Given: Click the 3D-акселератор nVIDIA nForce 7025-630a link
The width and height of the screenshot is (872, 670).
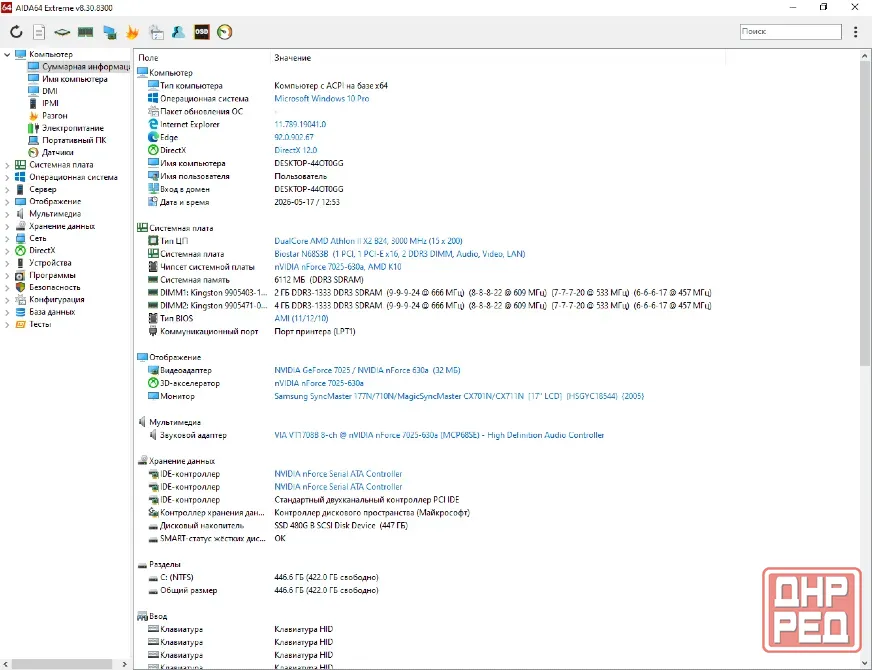Looking at the screenshot, I should tap(319, 383).
